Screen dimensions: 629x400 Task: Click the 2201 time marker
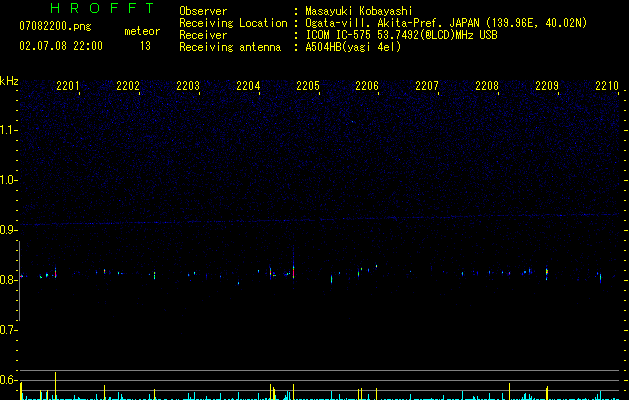pos(68,86)
